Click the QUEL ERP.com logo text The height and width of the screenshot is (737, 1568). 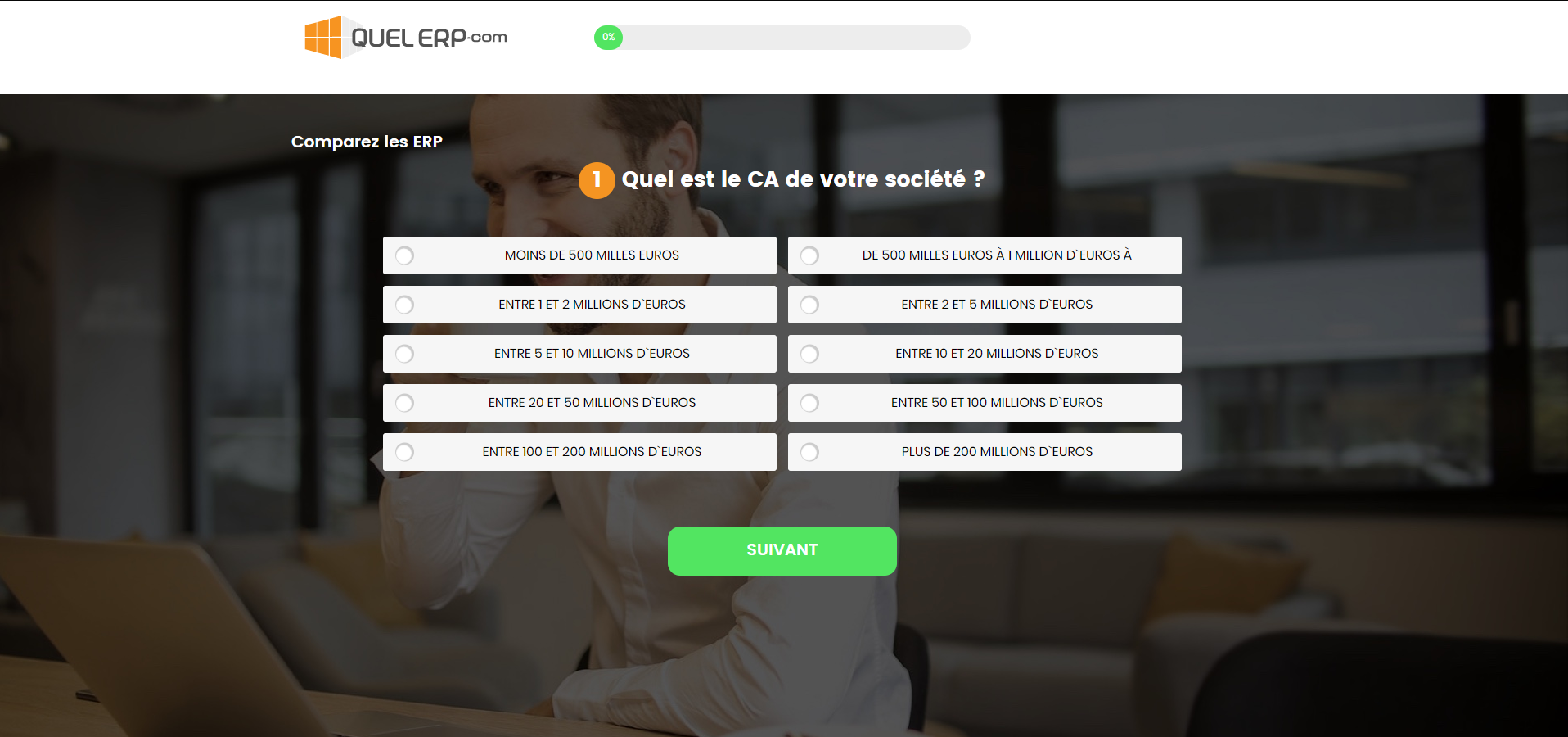point(429,38)
